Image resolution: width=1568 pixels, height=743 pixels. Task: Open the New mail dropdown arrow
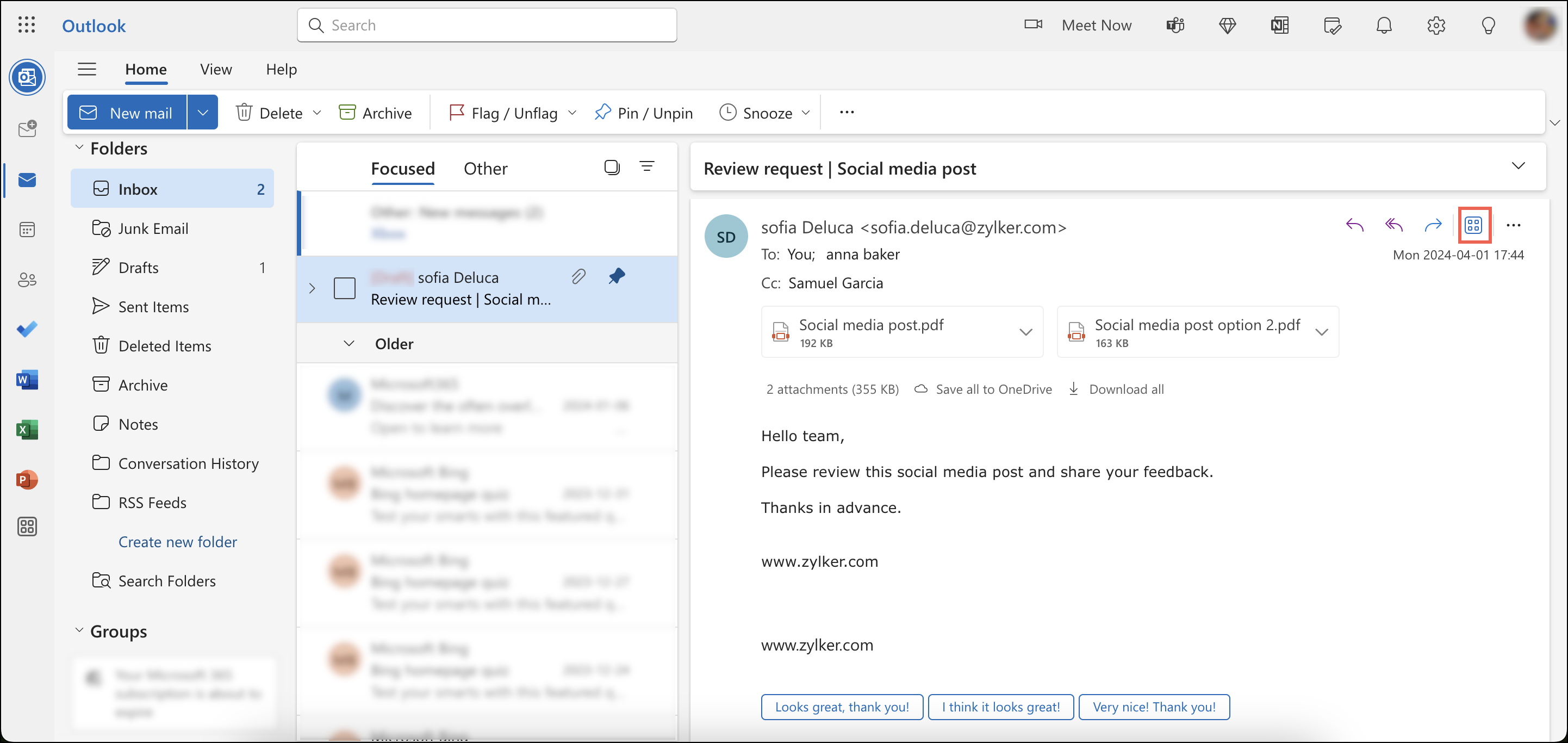pos(203,113)
